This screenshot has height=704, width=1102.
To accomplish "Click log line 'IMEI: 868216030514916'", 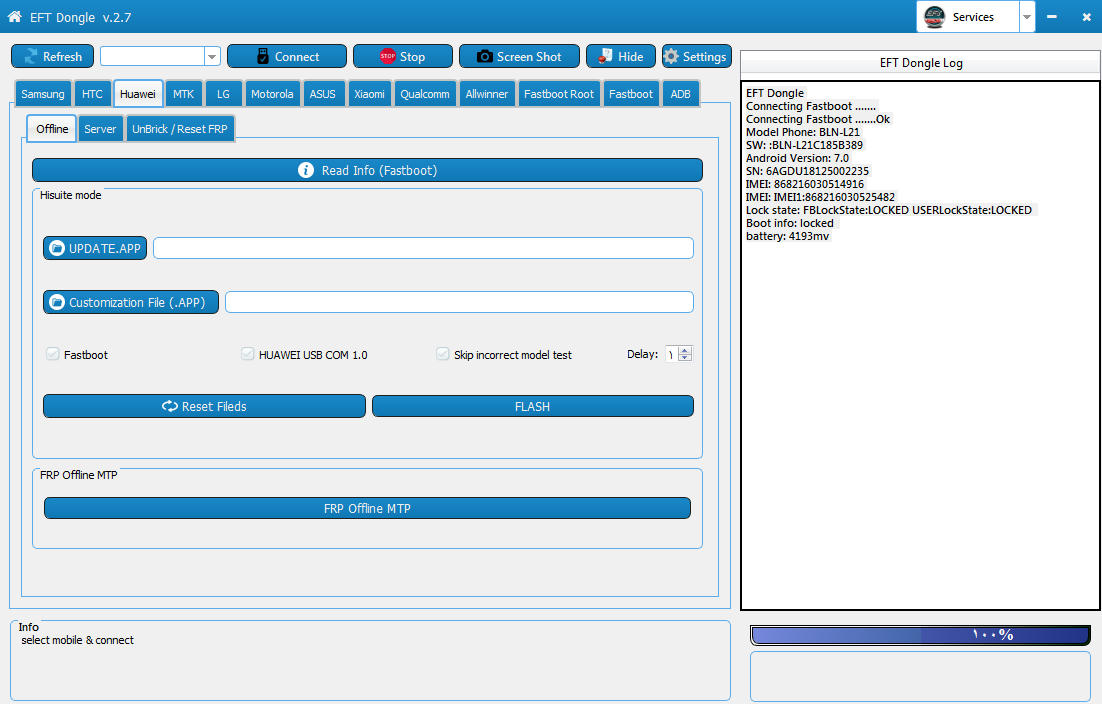I will [805, 184].
